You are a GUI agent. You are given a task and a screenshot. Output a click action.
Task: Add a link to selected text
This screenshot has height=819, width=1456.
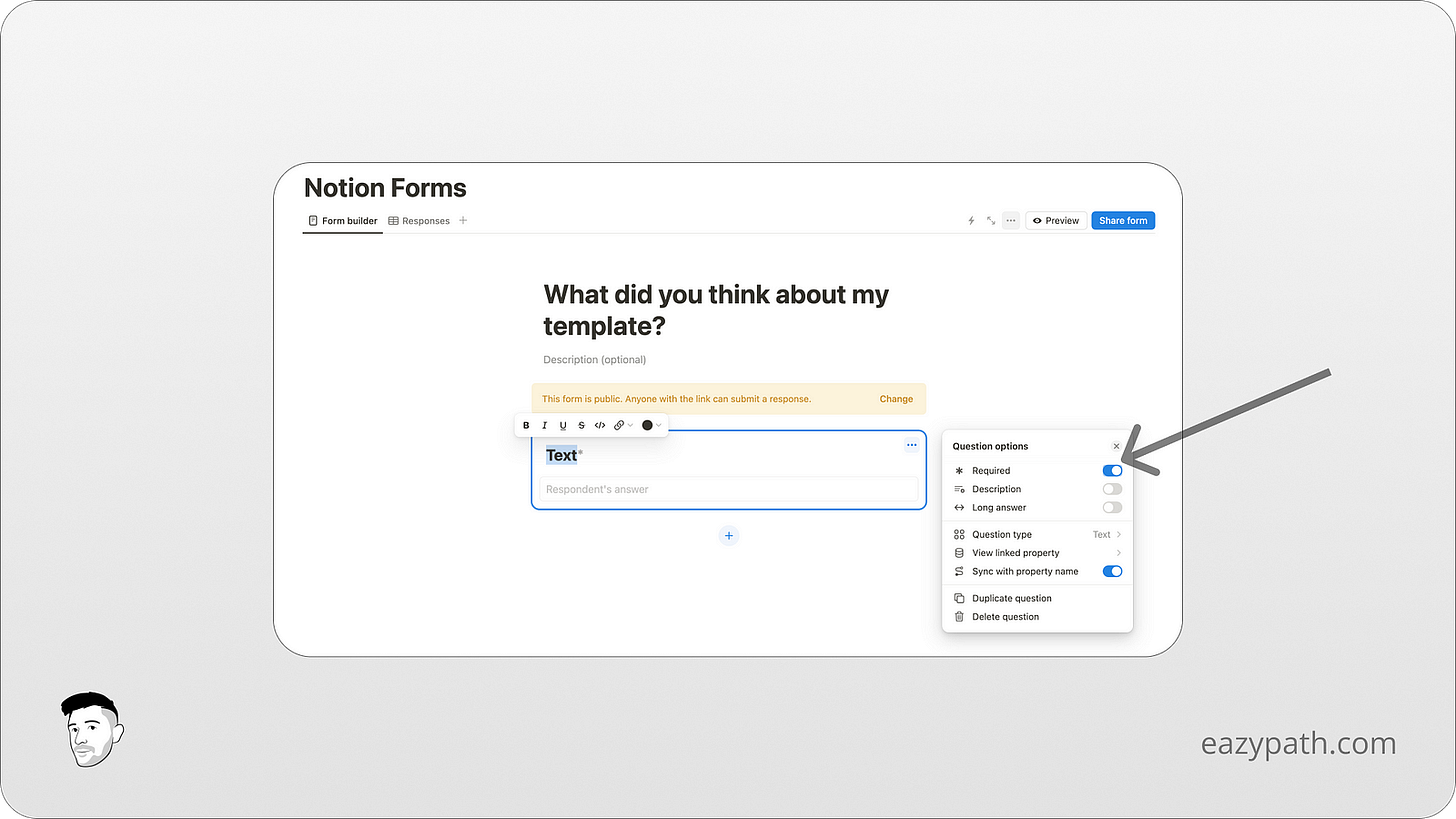(x=619, y=425)
